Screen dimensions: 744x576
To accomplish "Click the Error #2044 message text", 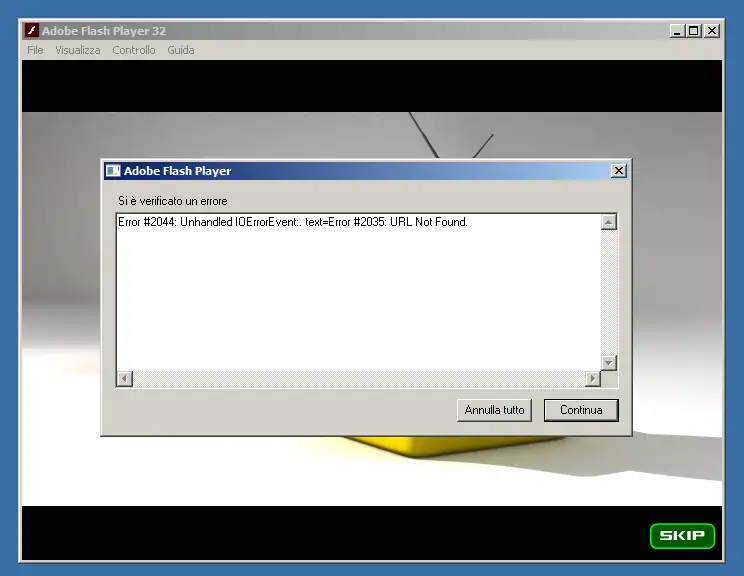I will click(293, 222).
